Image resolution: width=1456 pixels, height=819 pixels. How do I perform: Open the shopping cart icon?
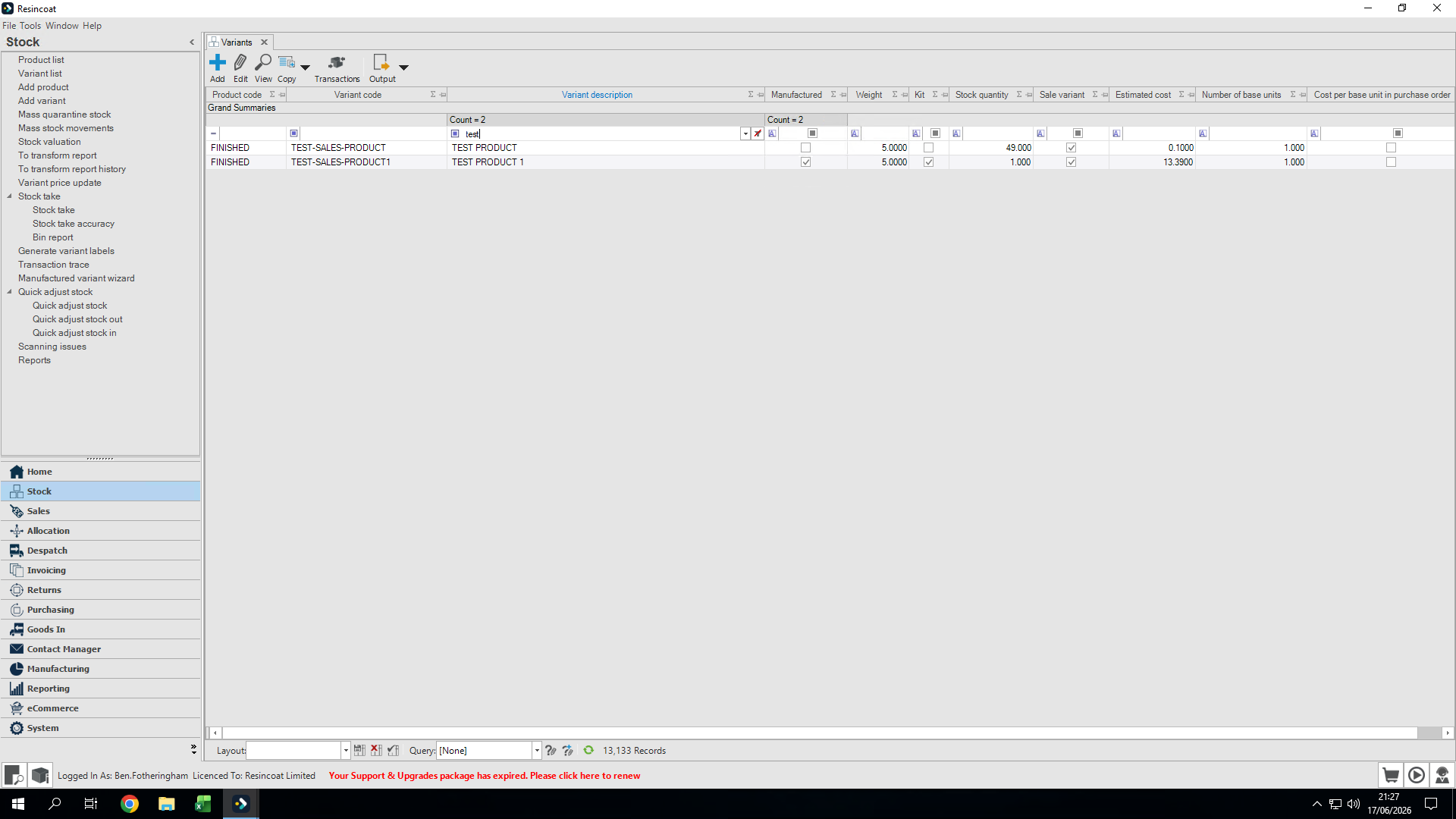(1391, 776)
